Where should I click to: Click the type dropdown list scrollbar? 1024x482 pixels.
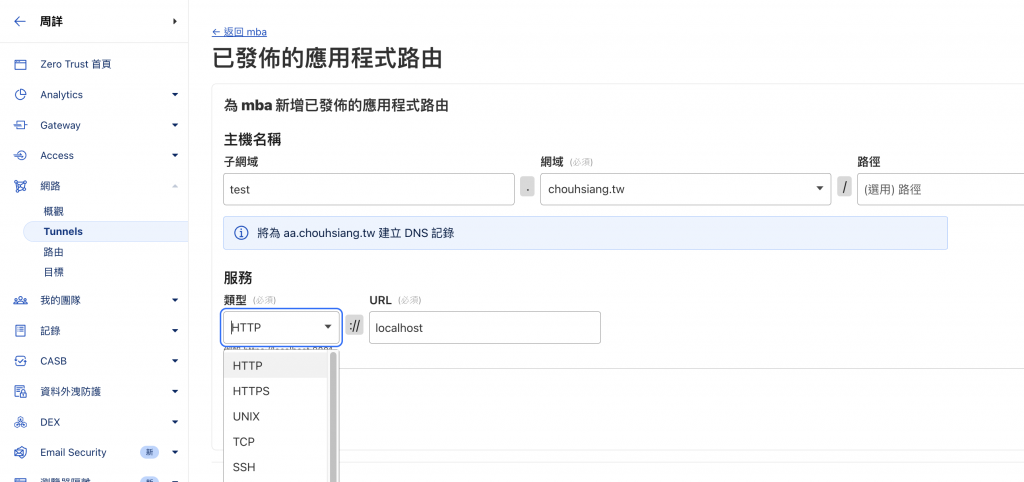click(333, 417)
